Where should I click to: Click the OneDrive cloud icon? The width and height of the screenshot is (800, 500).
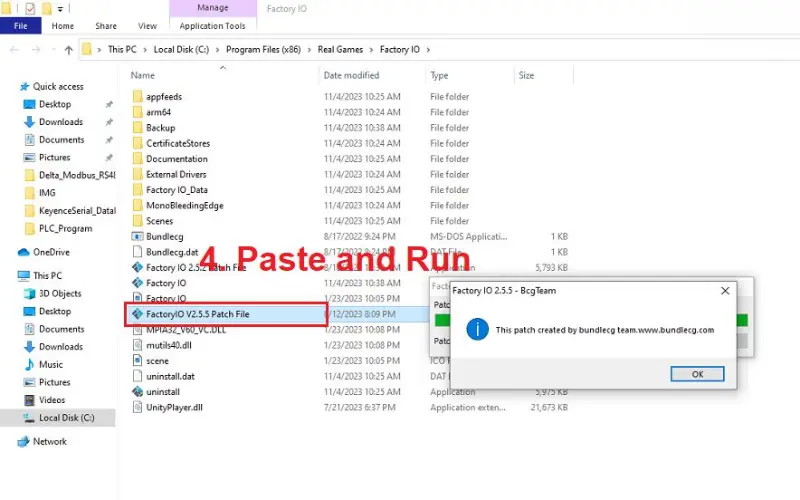click(23, 253)
